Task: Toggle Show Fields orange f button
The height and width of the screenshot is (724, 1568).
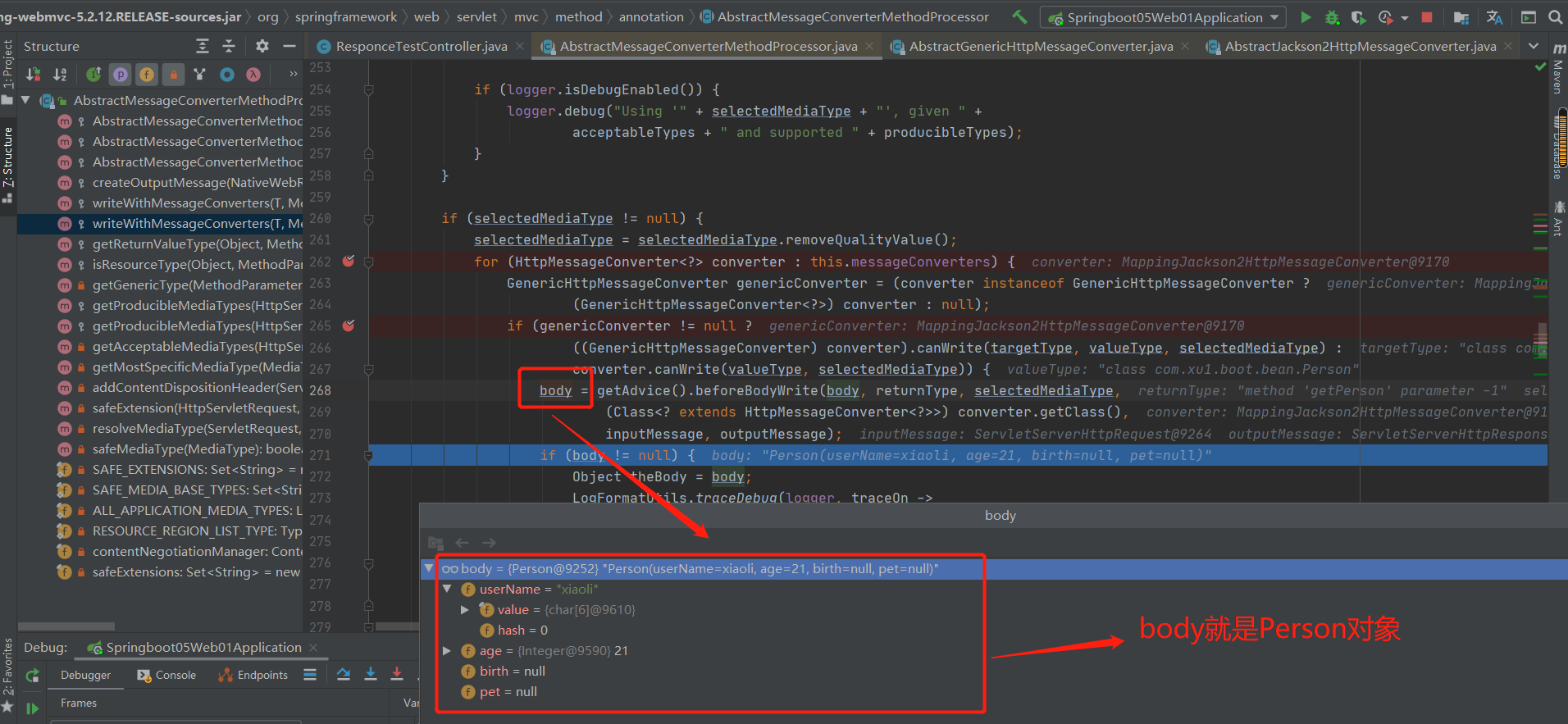Action: click(x=147, y=75)
